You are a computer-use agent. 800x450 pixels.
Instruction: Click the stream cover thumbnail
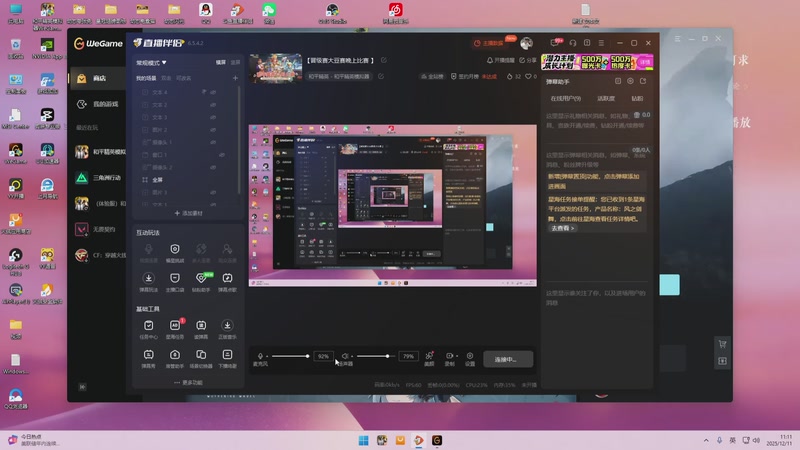tap(276, 68)
